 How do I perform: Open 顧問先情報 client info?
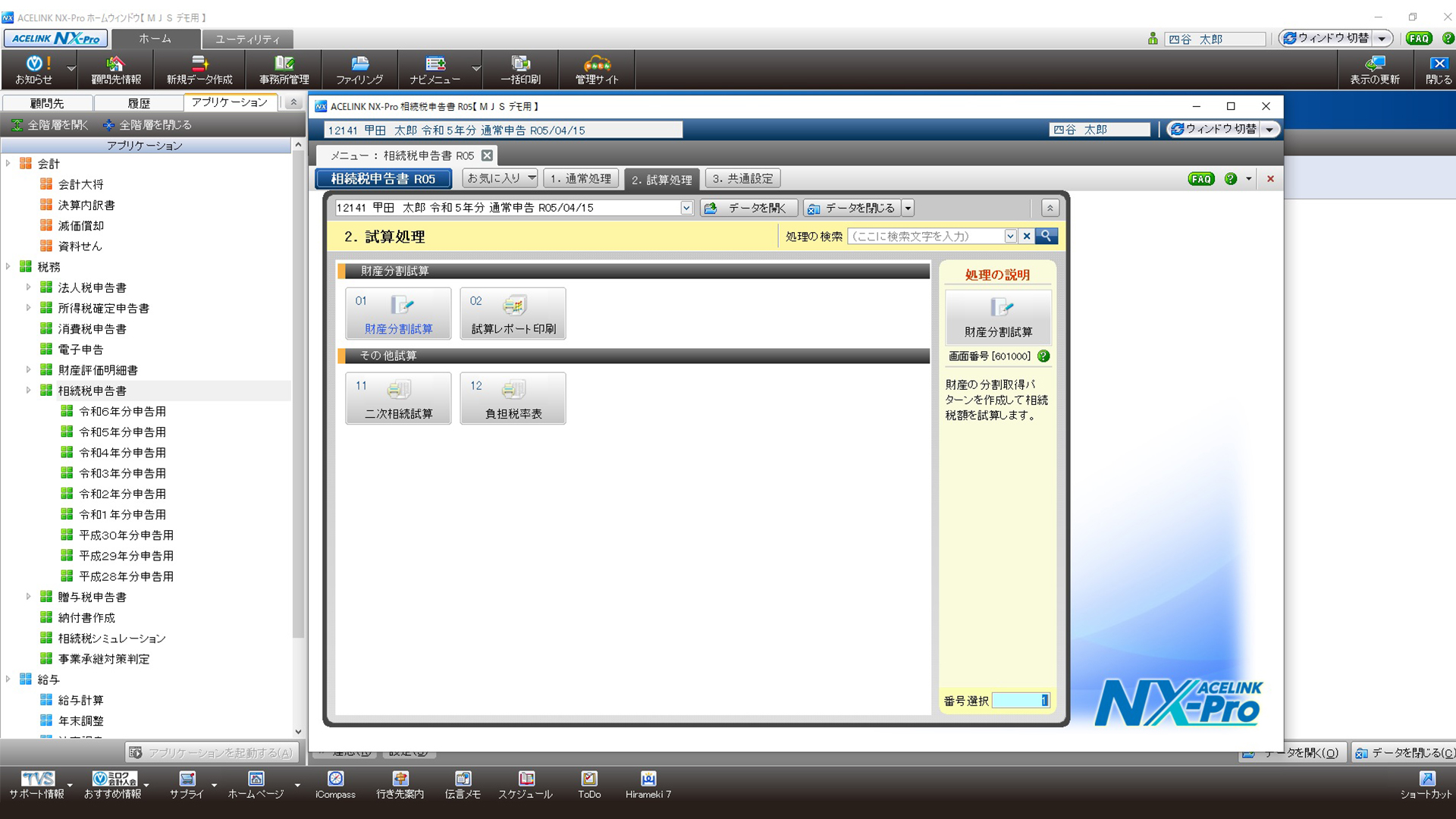(116, 70)
